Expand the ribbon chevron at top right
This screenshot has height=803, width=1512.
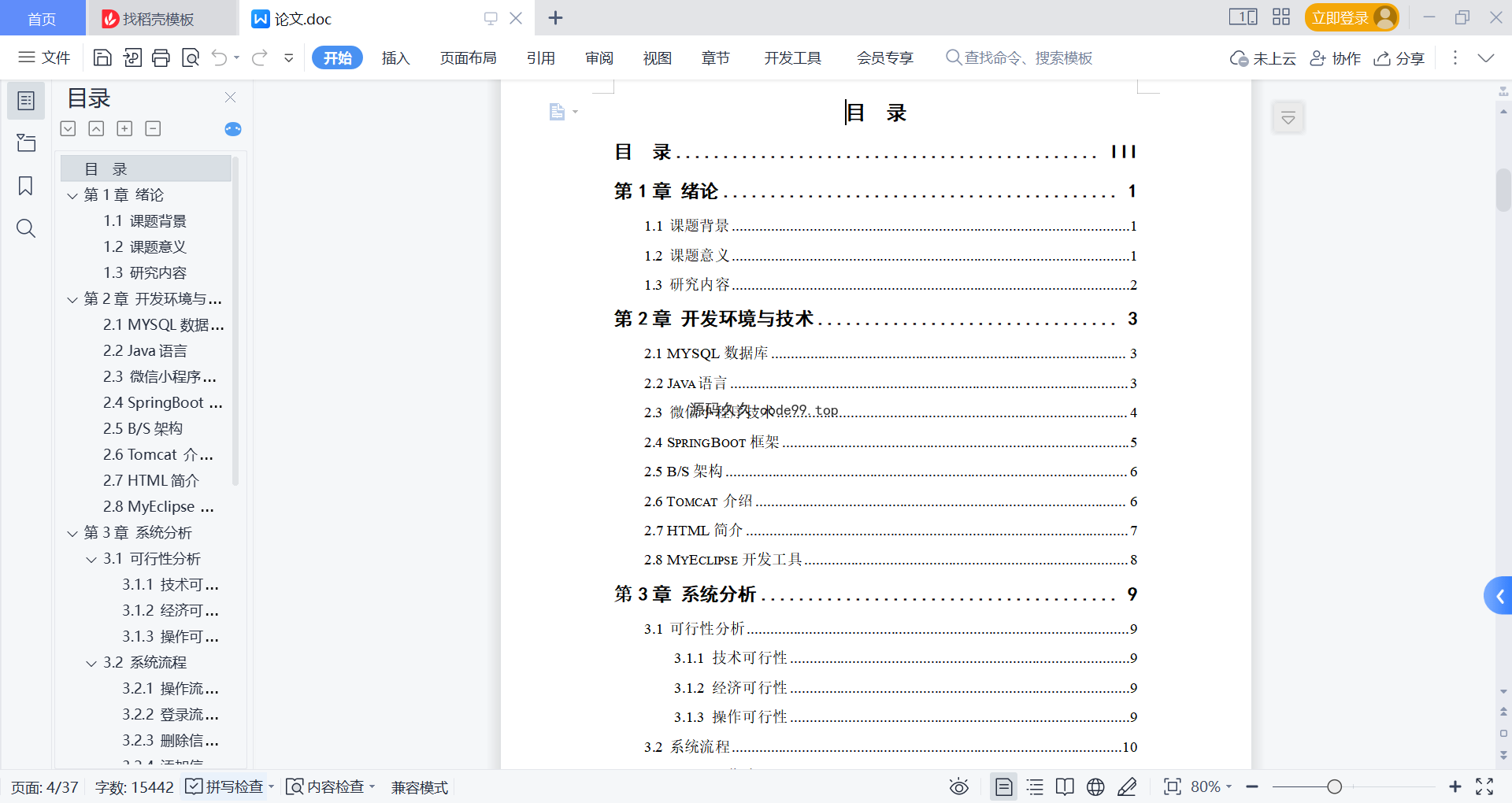point(1486,57)
